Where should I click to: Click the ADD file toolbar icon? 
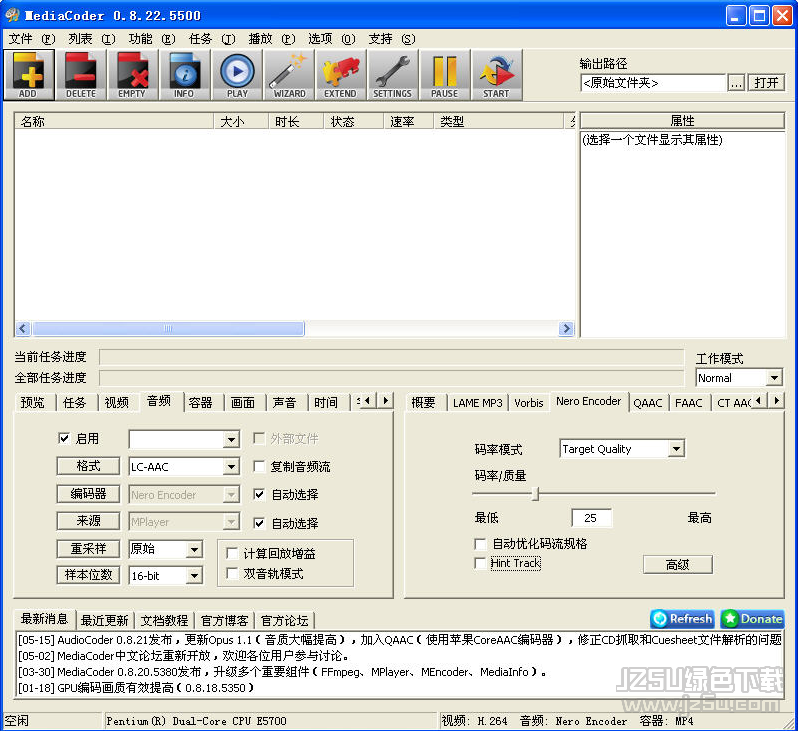point(28,75)
